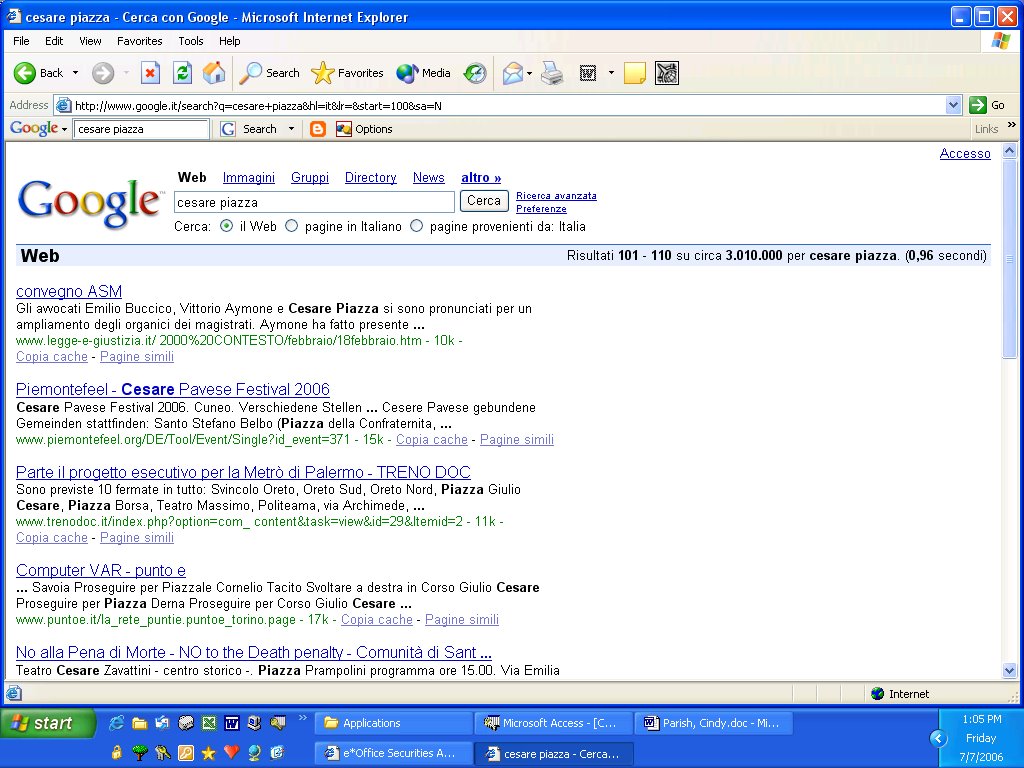Open the Piemontefeel Cesare Pavese Festival link
The image size is (1024, 768).
[x=172, y=389]
